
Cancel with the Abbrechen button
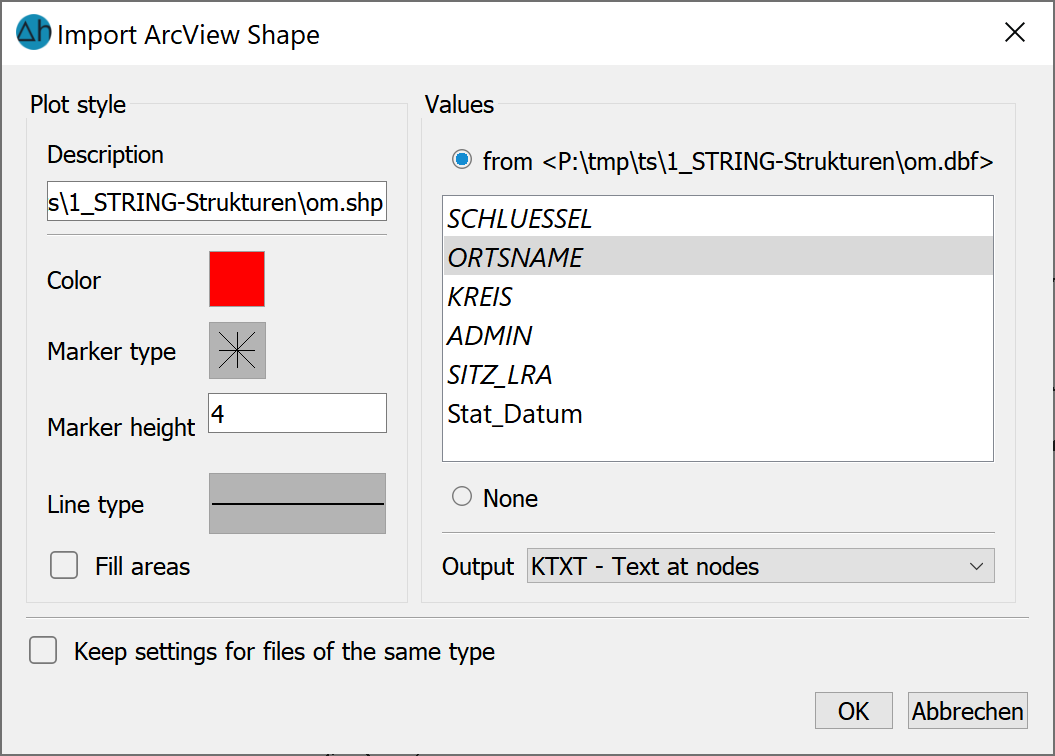click(968, 710)
